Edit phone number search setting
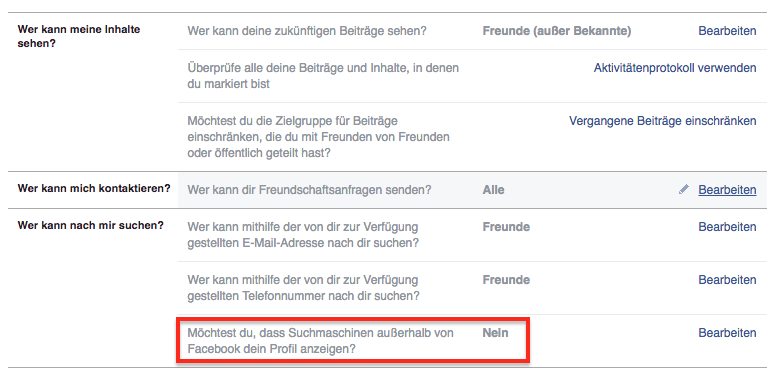The height and width of the screenshot is (374, 781). point(727,280)
